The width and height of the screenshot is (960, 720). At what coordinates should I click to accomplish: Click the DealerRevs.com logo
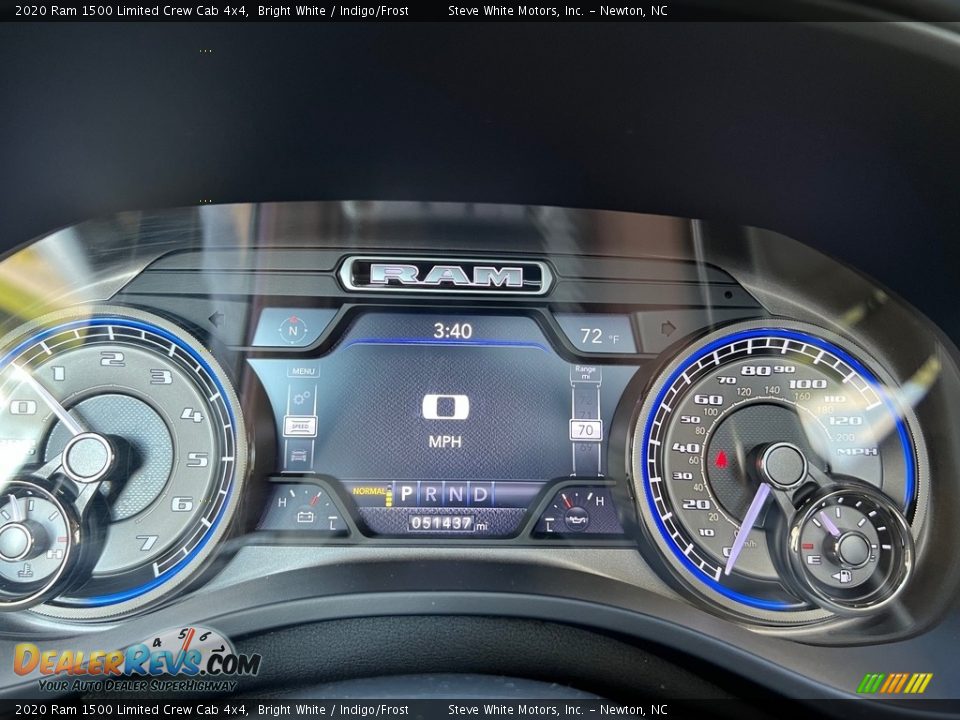(x=136, y=660)
